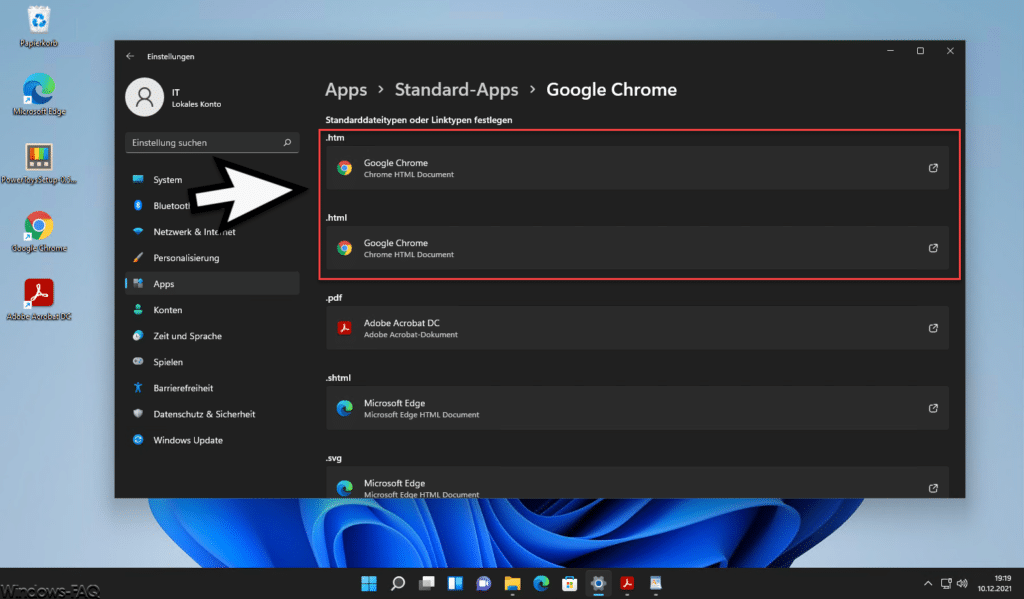Open Chat icon in taskbar
The width and height of the screenshot is (1024, 599).
(483, 583)
